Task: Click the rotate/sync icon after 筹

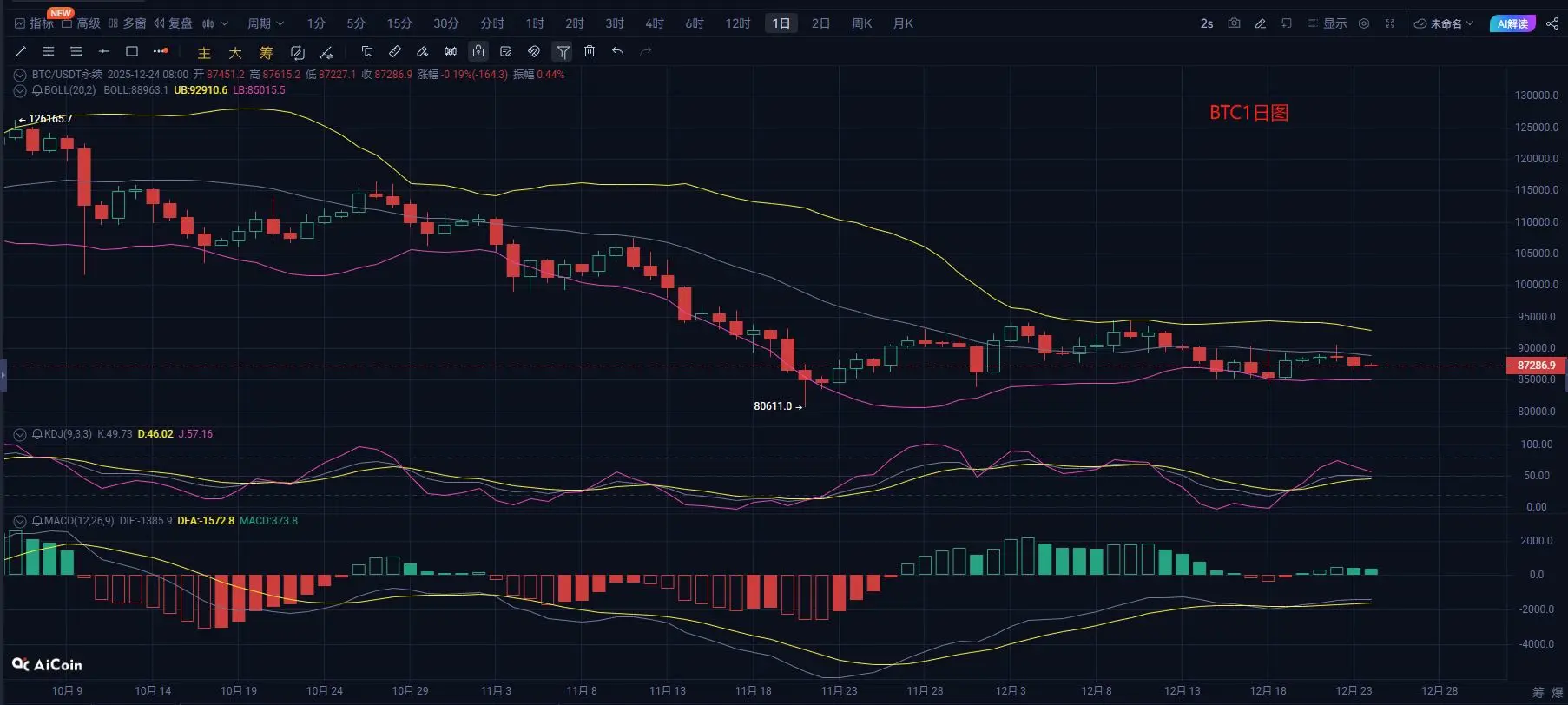Action: [x=298, y=53]
